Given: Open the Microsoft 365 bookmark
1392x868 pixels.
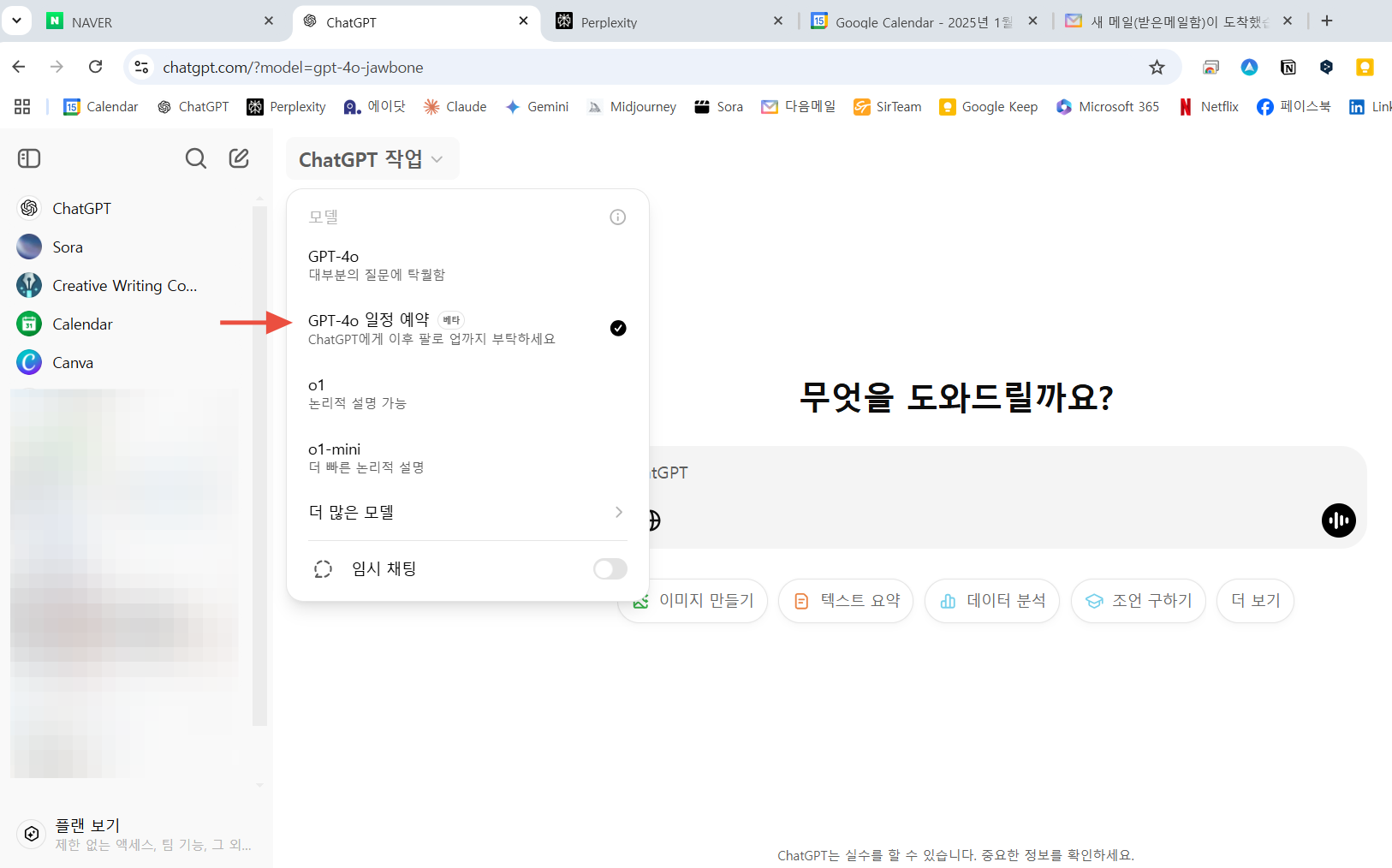Looking at the screenshot, I should click(1108, 107).
